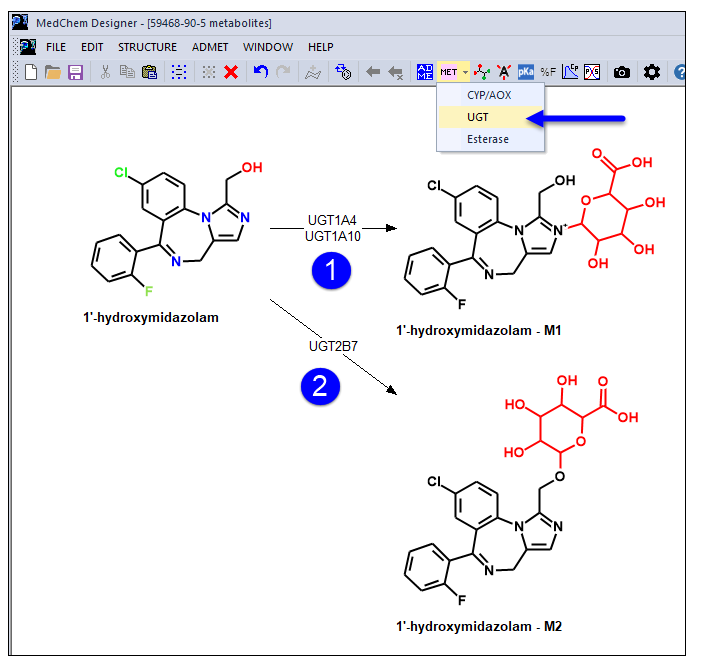Click the green Cl atom on parent molecule
The image size is (706, 670).
[121, 172]
